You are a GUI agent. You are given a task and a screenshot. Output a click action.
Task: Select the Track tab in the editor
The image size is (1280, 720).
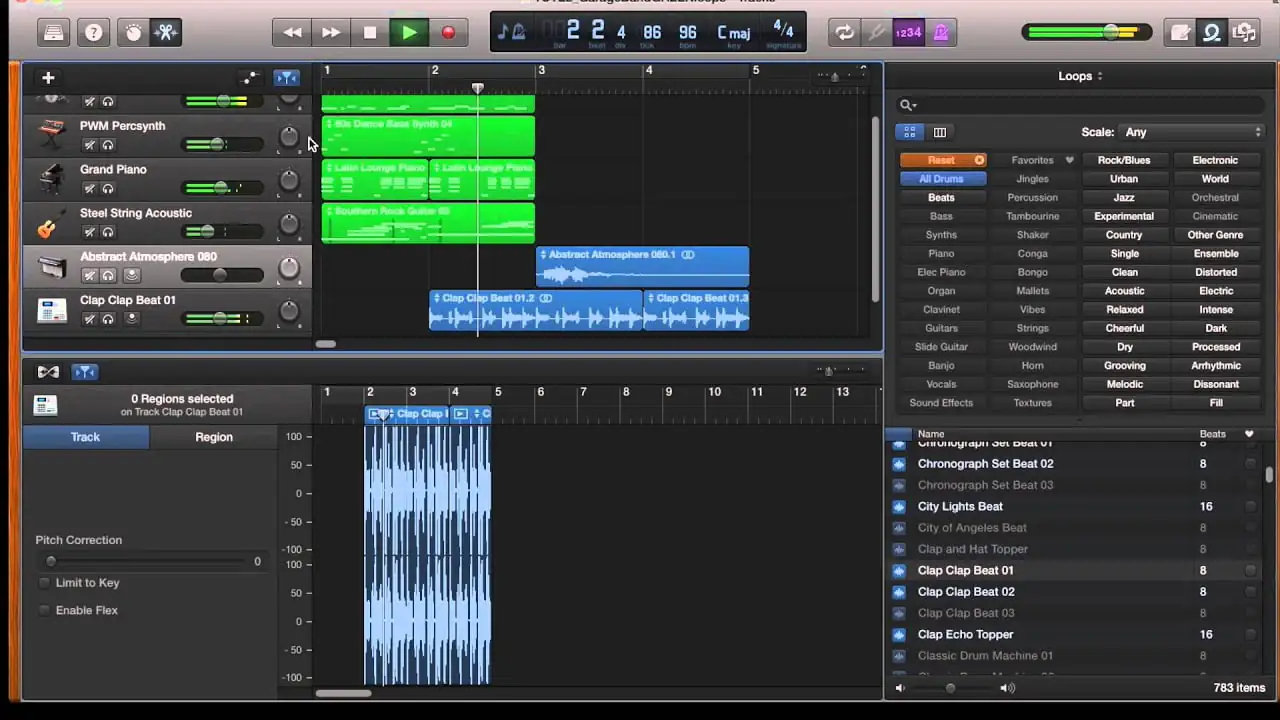tap(85, 436)
